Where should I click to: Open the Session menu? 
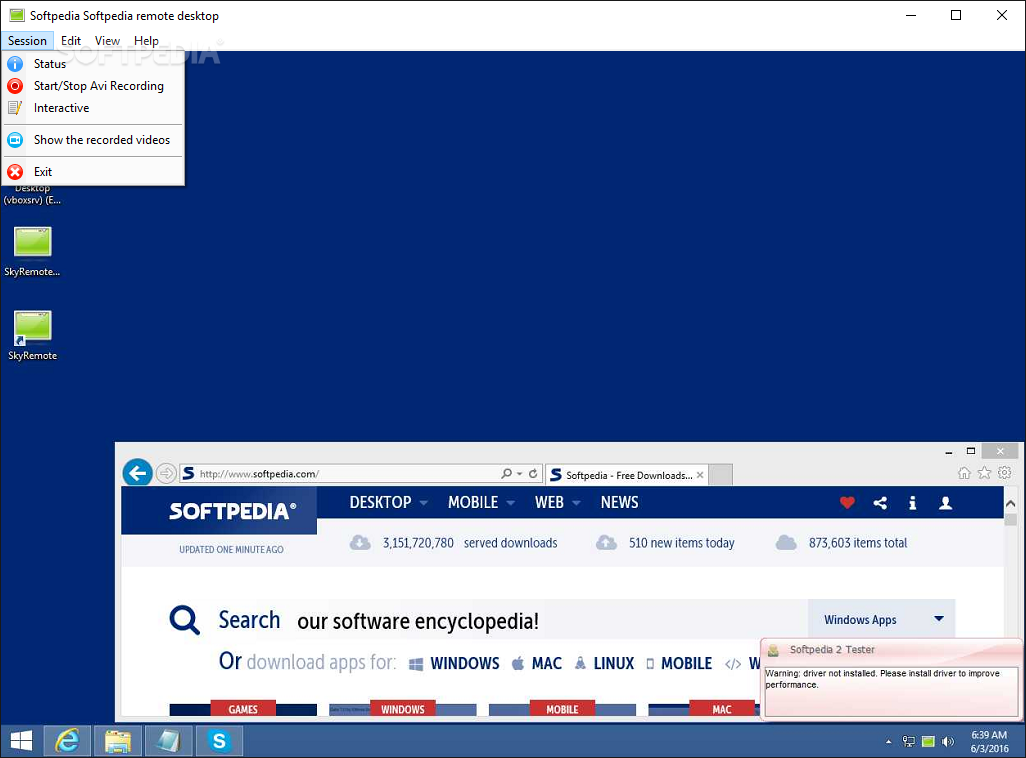pos(27,41)
